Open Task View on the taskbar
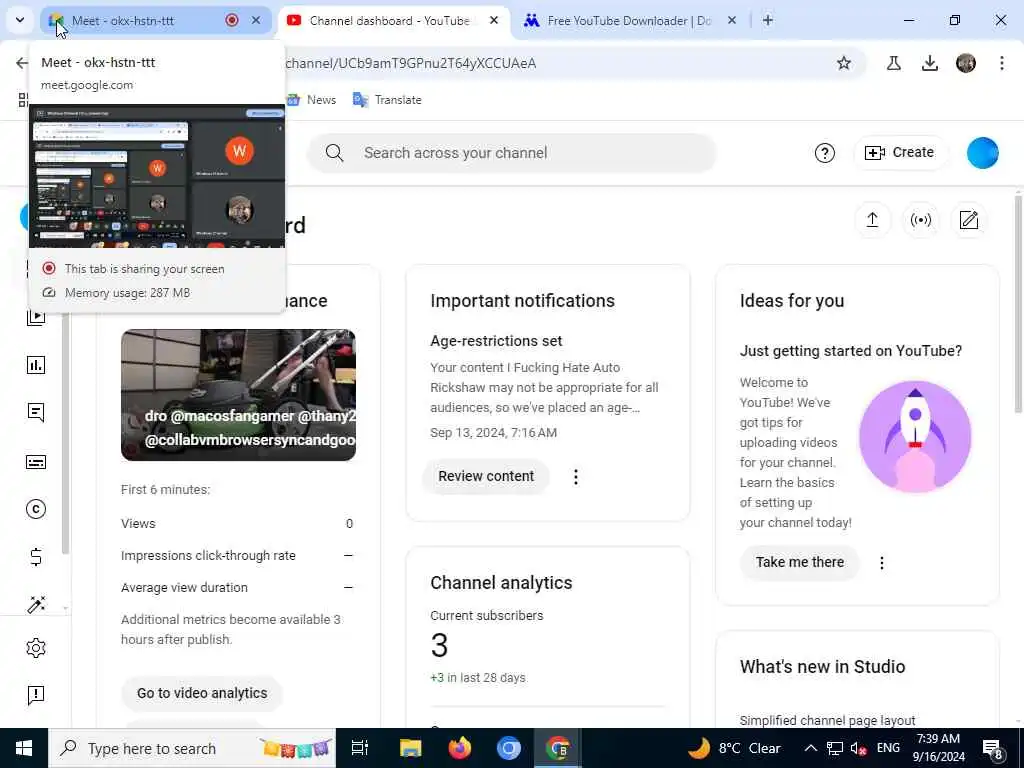This screenshot has width=1024, height=768. coord(360,748)
